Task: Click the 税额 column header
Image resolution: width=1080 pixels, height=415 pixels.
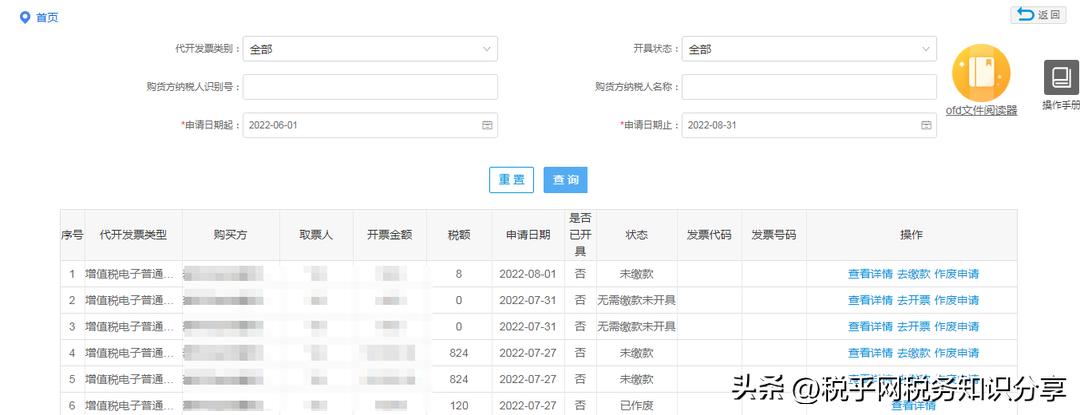Action: point(459,235)
